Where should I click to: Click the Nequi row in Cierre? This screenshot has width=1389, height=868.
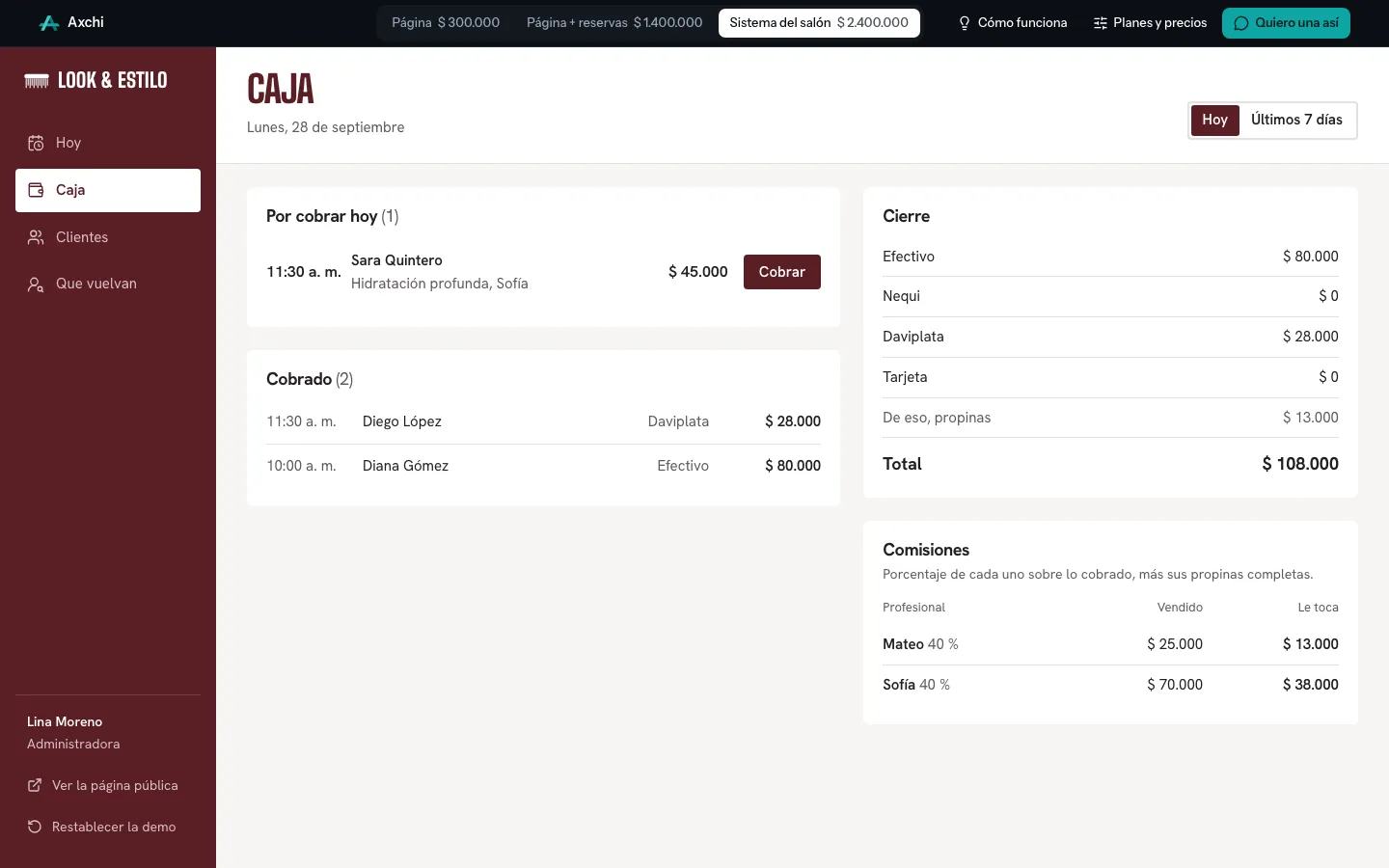click(1110, 296)
